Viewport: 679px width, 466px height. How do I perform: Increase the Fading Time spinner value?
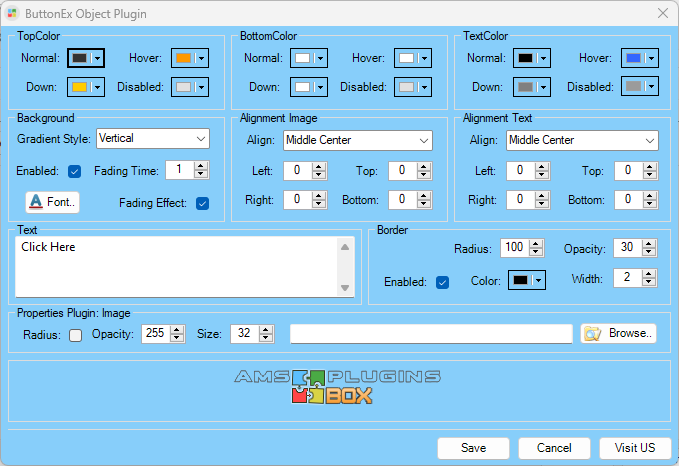point(201,166)
